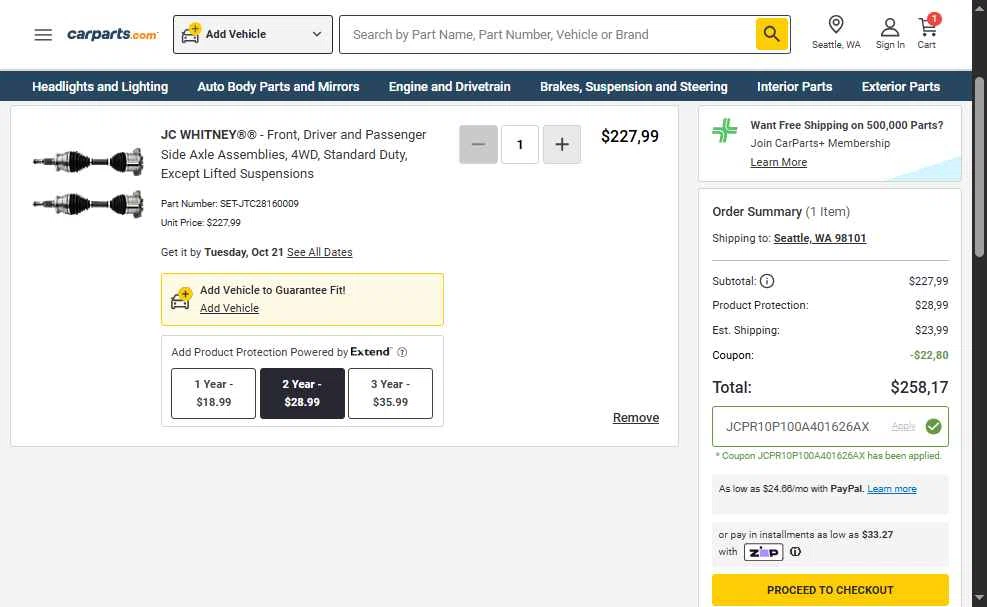The height and width of the screenshot is (607, 987).
Task: Open Auto Body Parts and Mirrors menu
Action: tap(278, 86)
